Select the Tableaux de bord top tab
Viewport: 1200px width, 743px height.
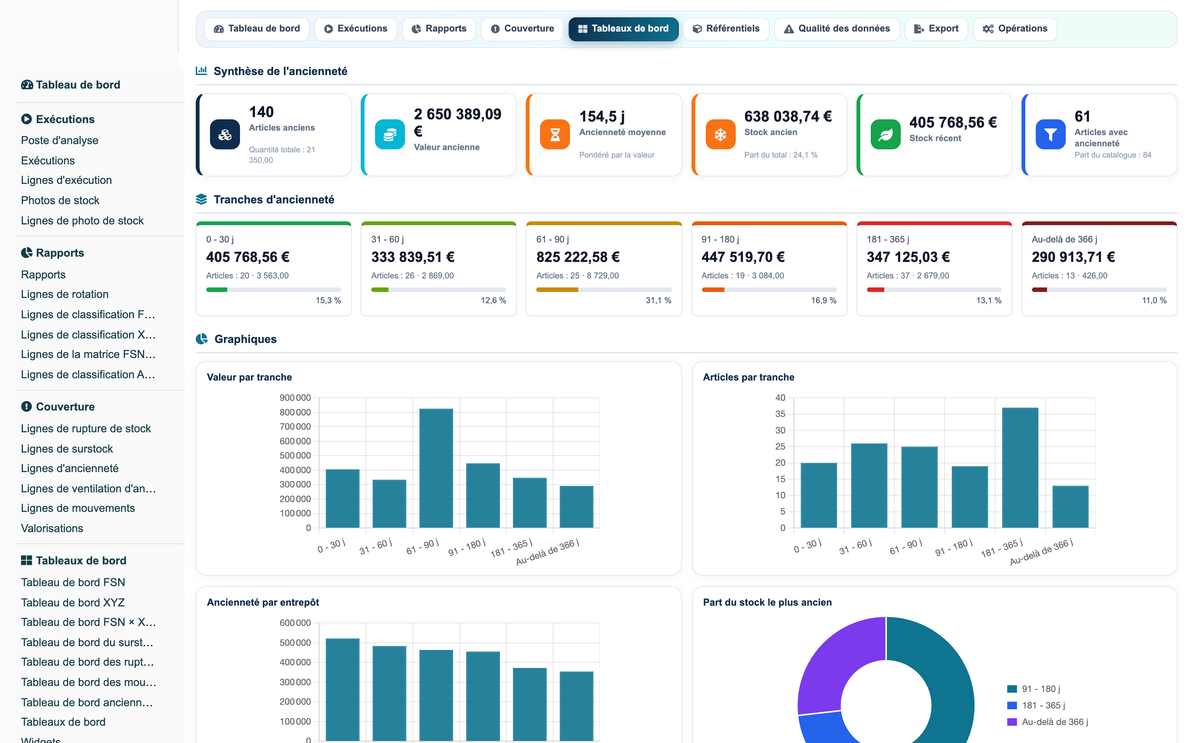(623, 29)
